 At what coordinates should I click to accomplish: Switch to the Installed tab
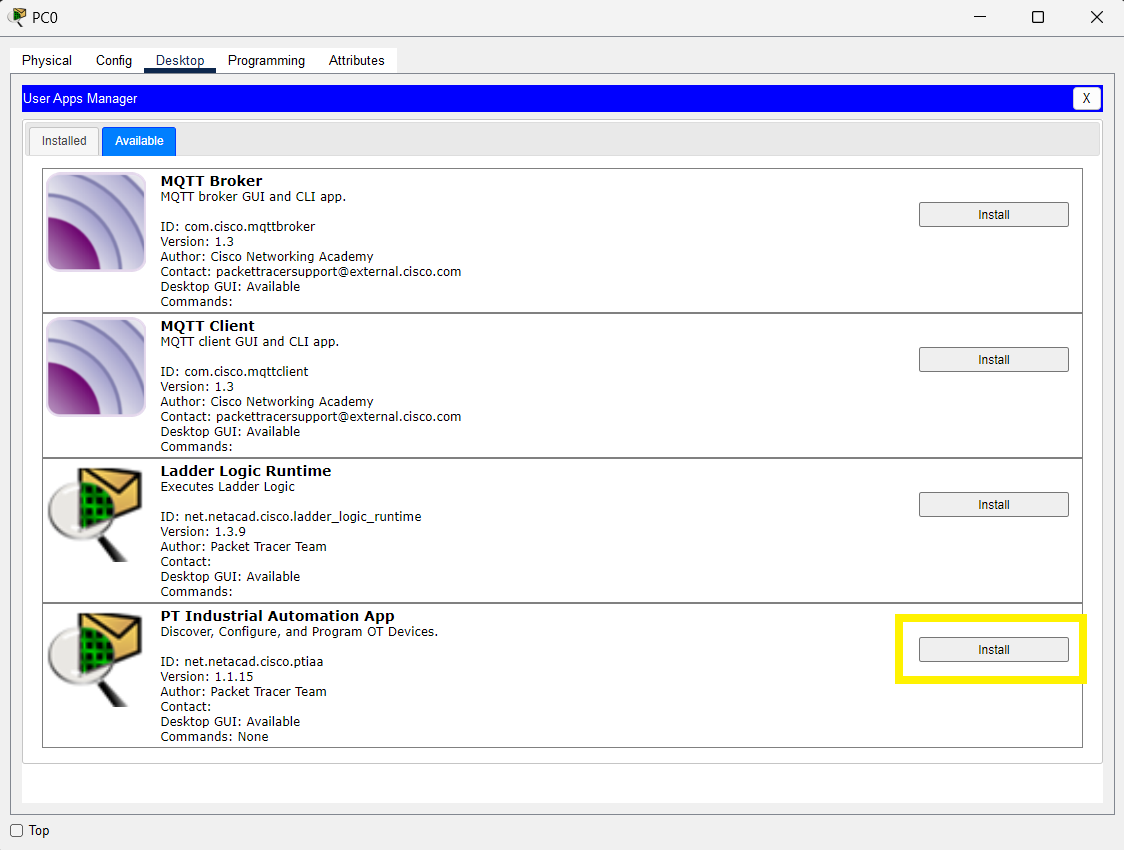(64, 141)
